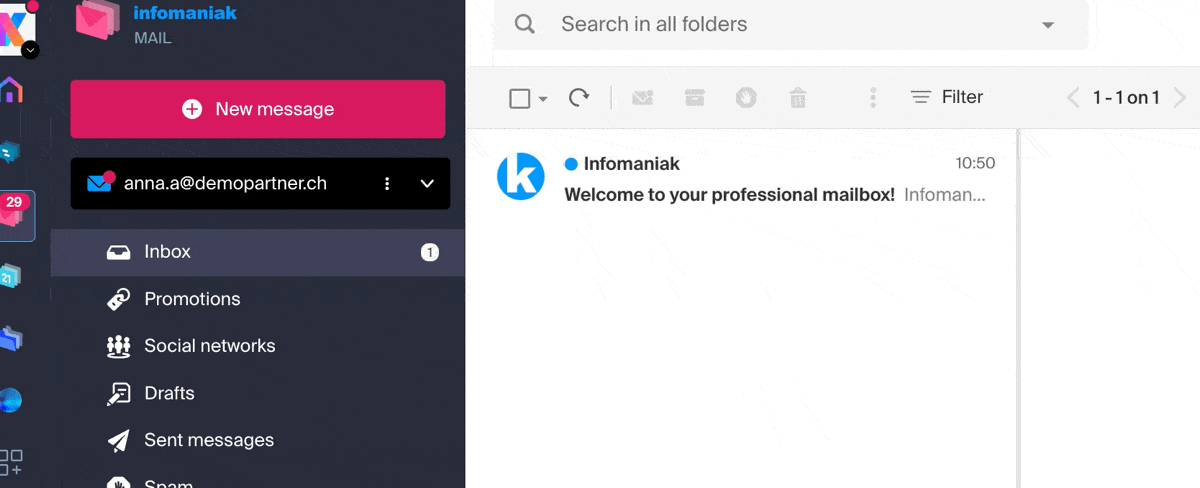The image size is (1200, 488).
Task: Open the more apps grid icon
Action: pos(11,462)
